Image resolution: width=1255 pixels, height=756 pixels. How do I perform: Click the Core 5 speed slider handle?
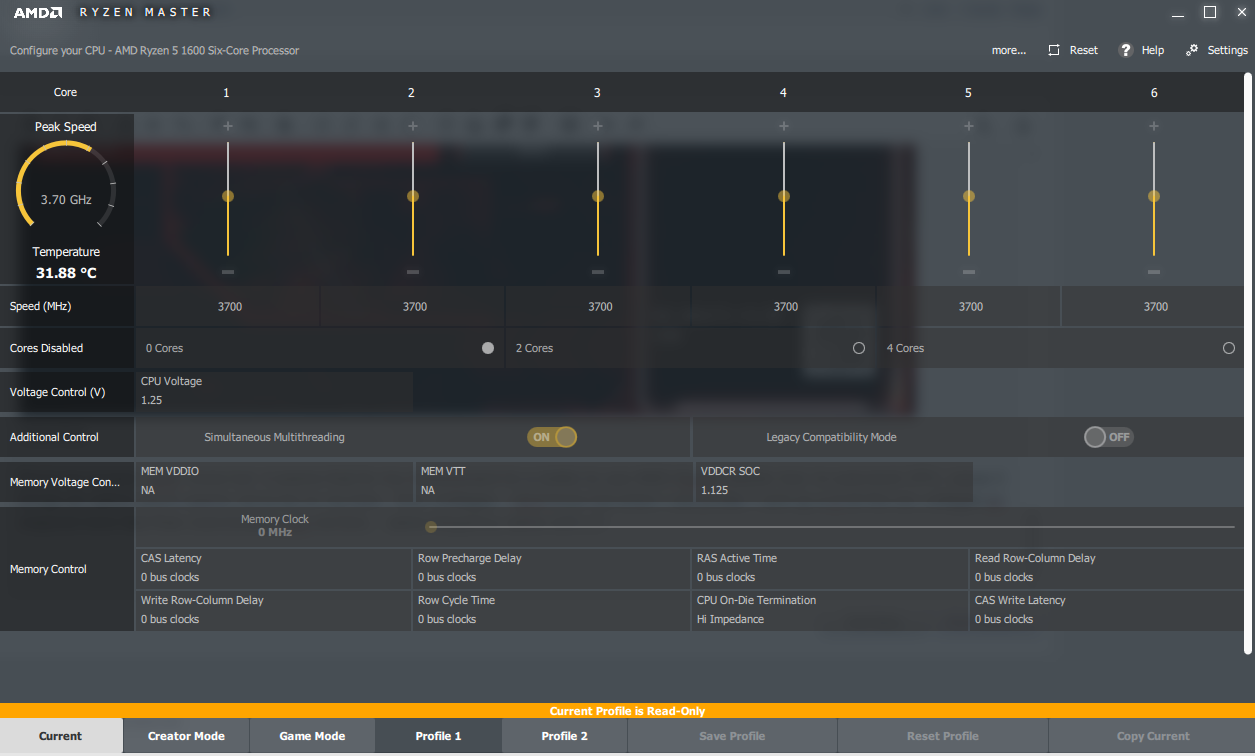click(969, 197)
